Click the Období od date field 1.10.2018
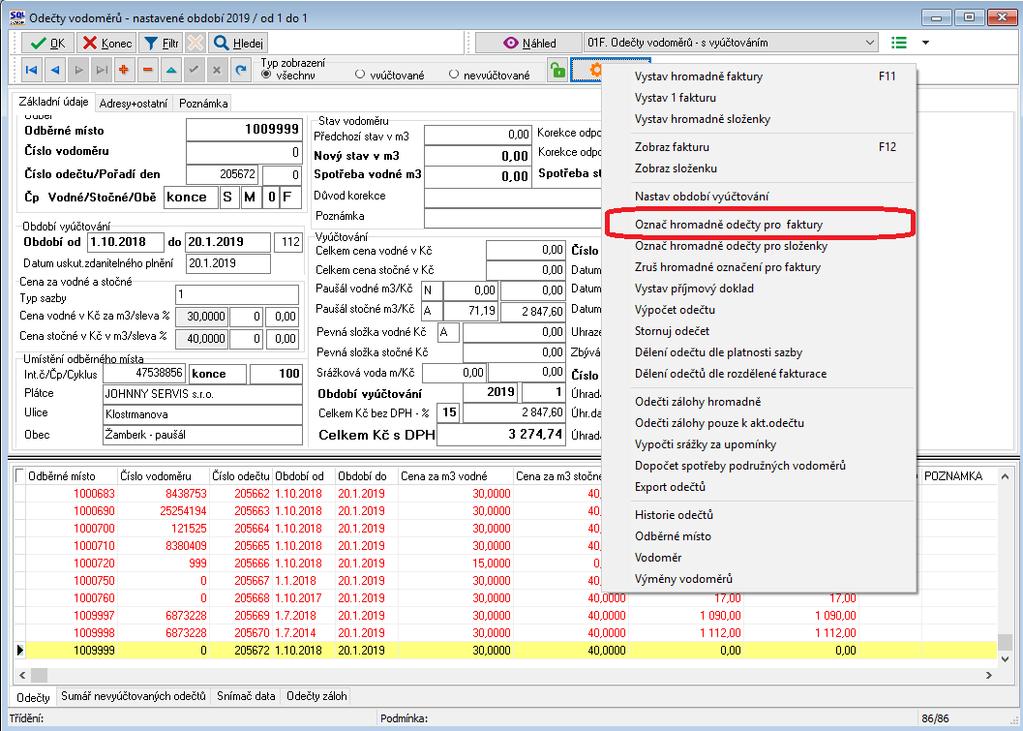This screenshot has height=731, width=1023. click(125, 241)
